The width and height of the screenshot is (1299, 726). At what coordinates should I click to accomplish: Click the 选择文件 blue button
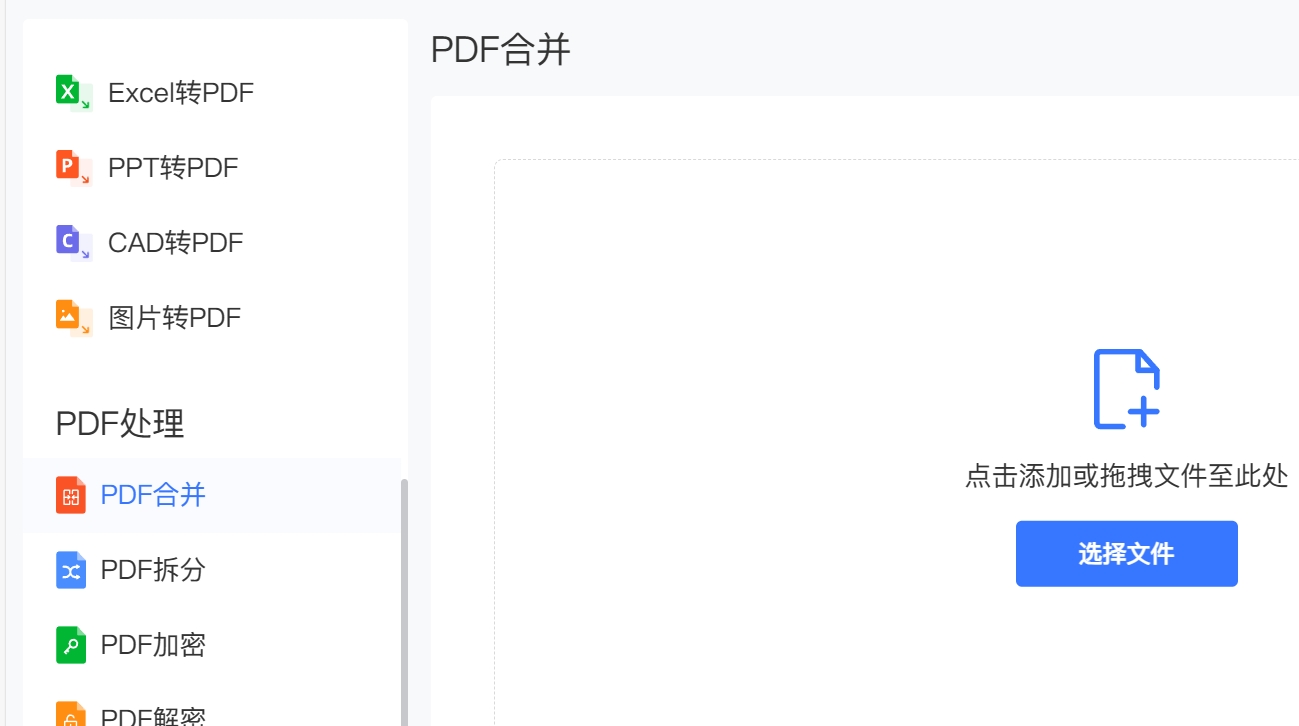(x=1127, y=553)
